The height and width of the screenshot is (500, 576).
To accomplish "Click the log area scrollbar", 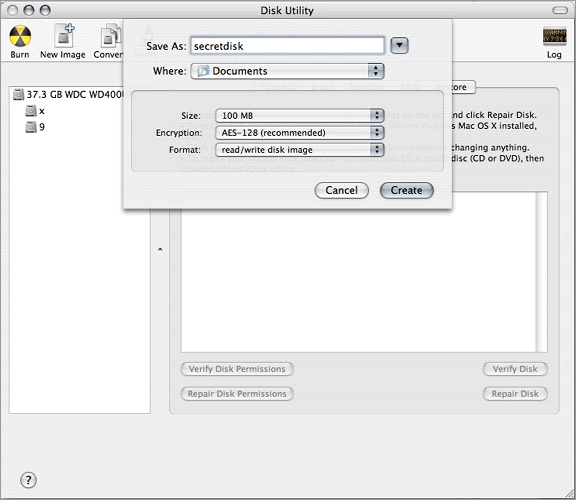I will coord(541,272).
